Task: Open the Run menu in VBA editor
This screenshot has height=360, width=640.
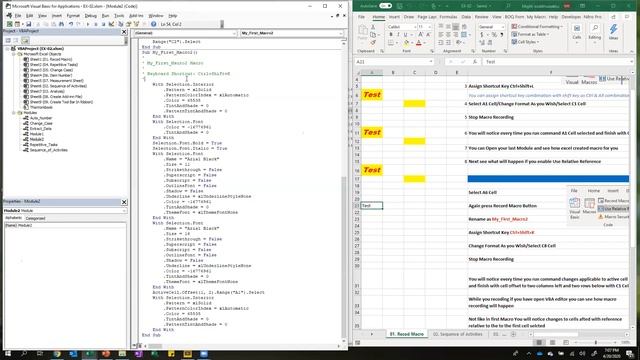Action: pos(105,16)
